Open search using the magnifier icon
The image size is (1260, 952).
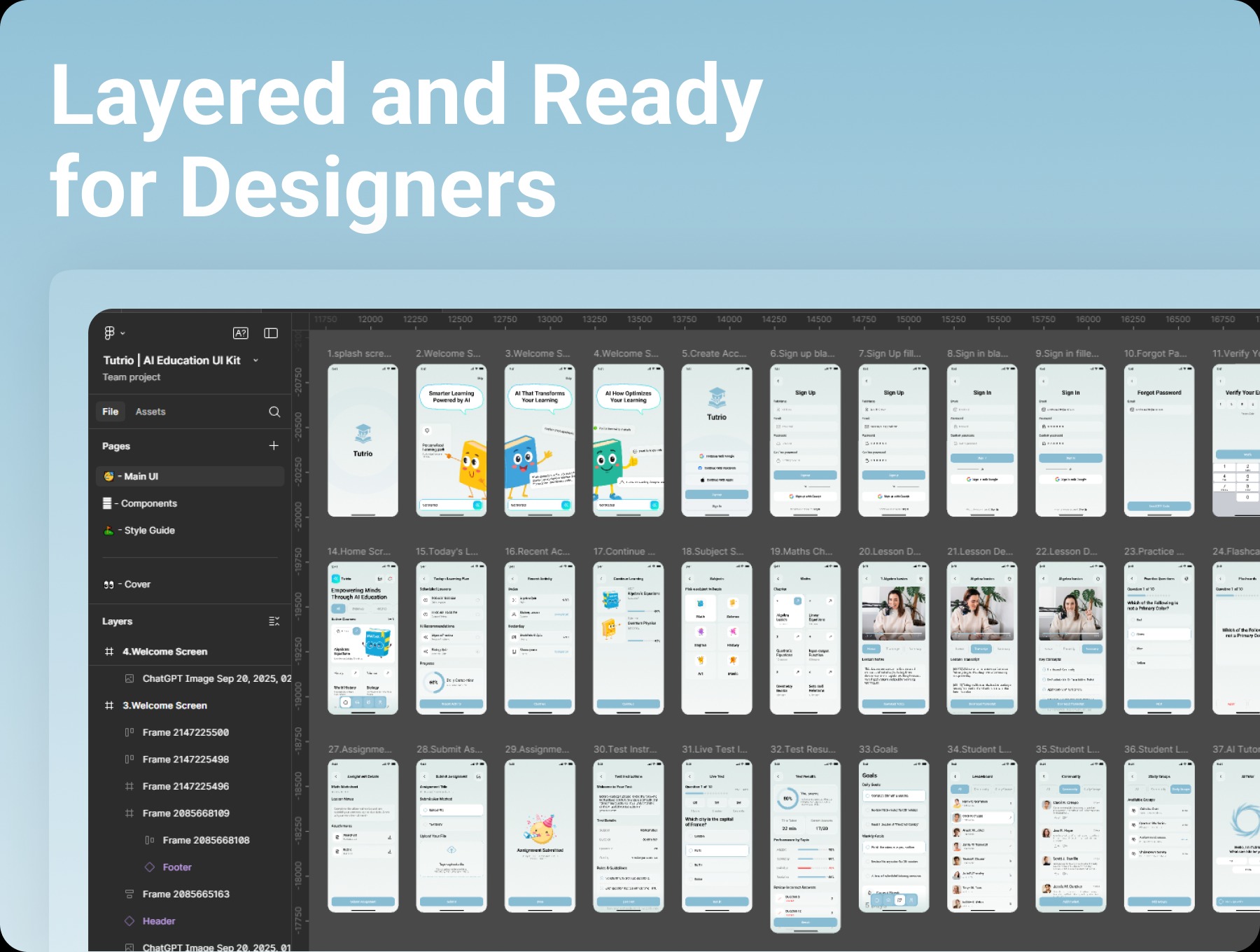274,412
